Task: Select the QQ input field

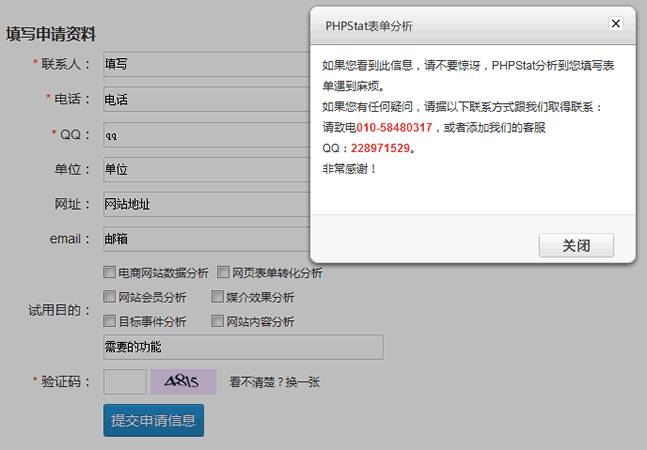Action: point(207,134)
